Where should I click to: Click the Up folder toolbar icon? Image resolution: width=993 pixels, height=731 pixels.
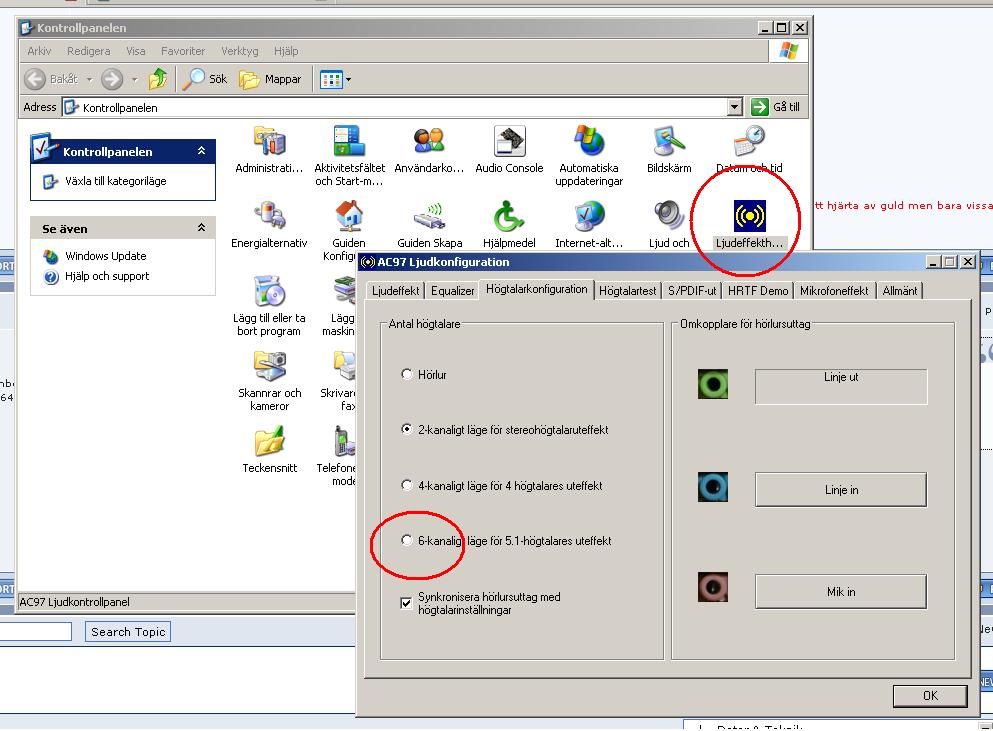[x=158, y=79]
